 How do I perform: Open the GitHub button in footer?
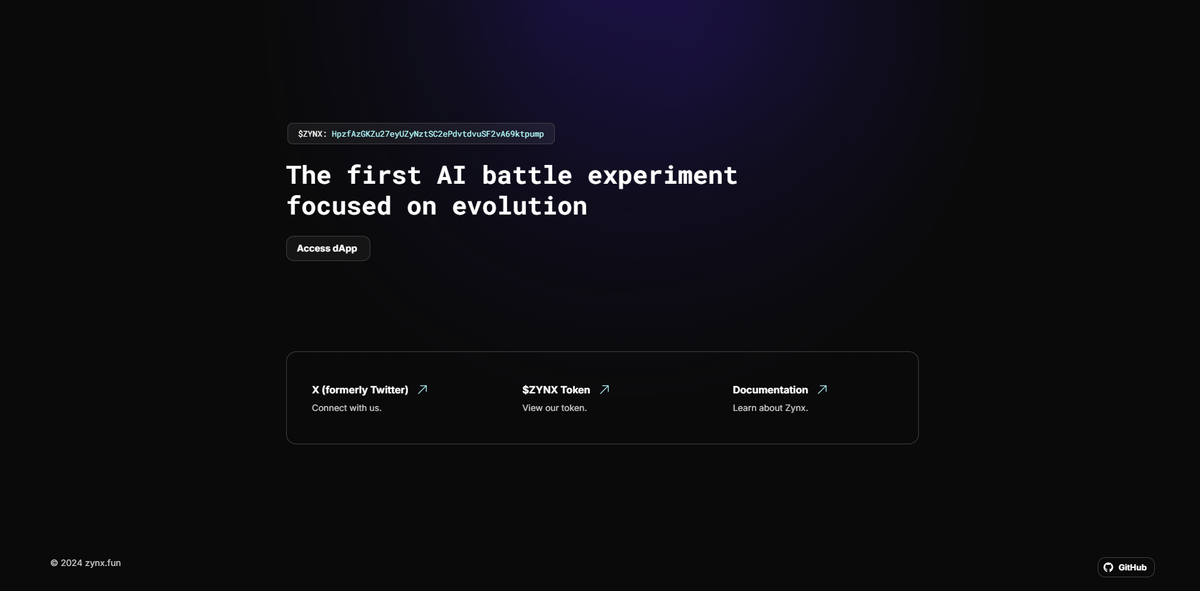point(1126,567)
